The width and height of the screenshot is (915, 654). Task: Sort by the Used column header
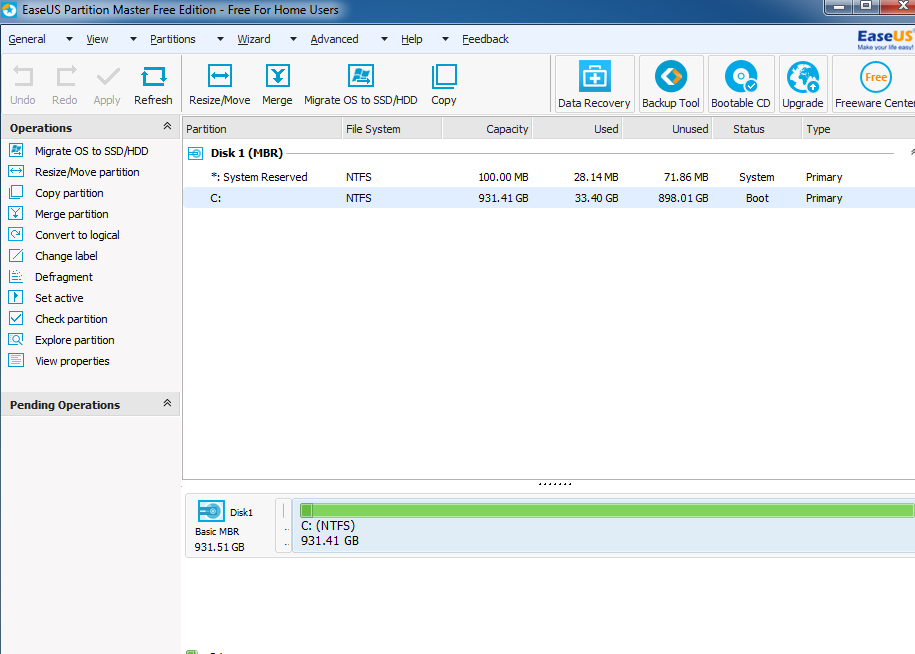pyautogui.click(x=578, y=129)
